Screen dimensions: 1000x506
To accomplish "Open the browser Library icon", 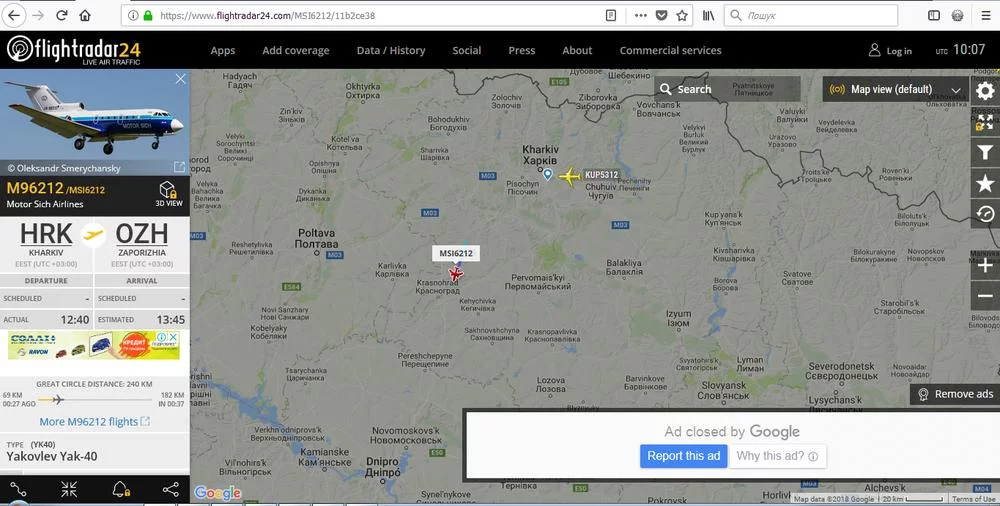I will pos(709,15).
